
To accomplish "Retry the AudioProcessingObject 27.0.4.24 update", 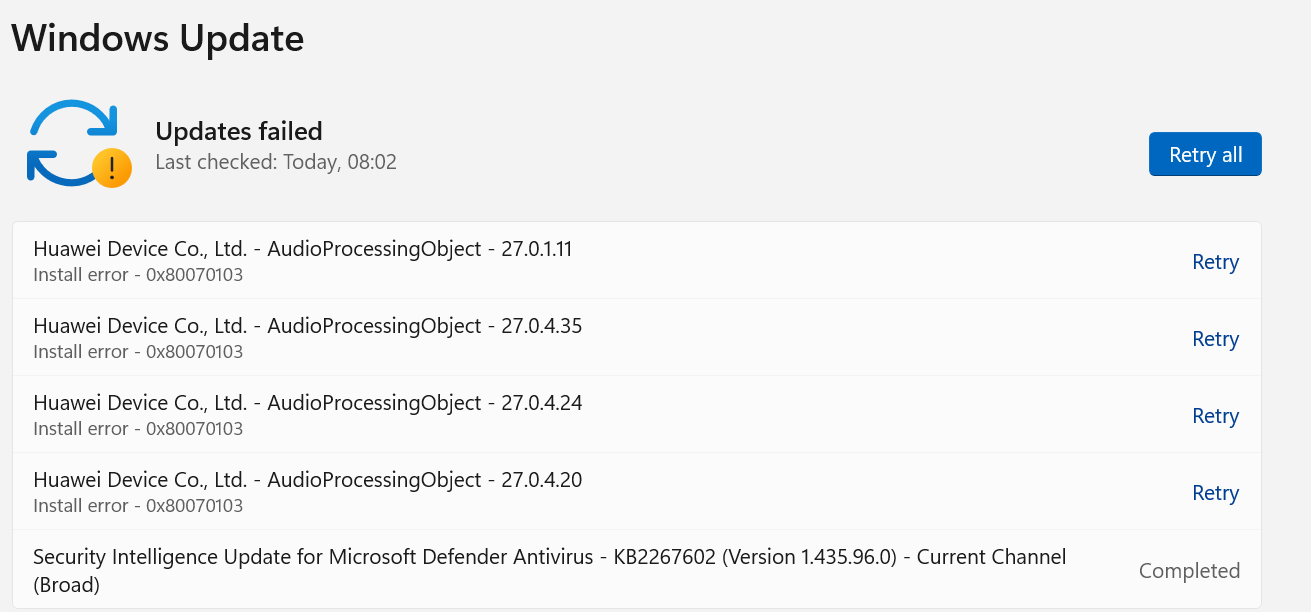I will [1215, 415].
